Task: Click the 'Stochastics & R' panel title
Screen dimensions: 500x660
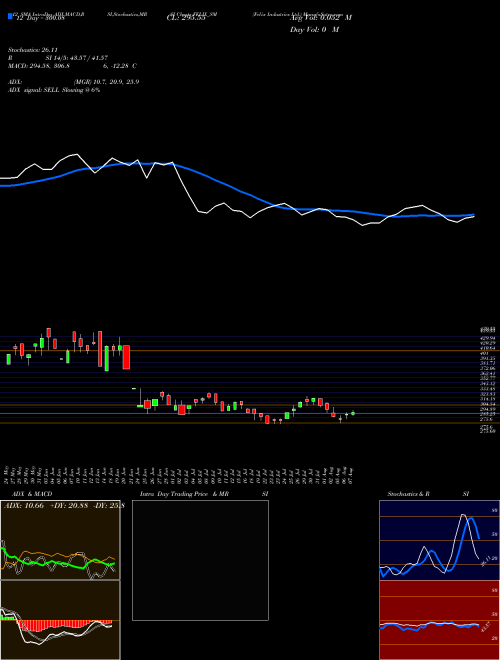Action: point(409,494)
